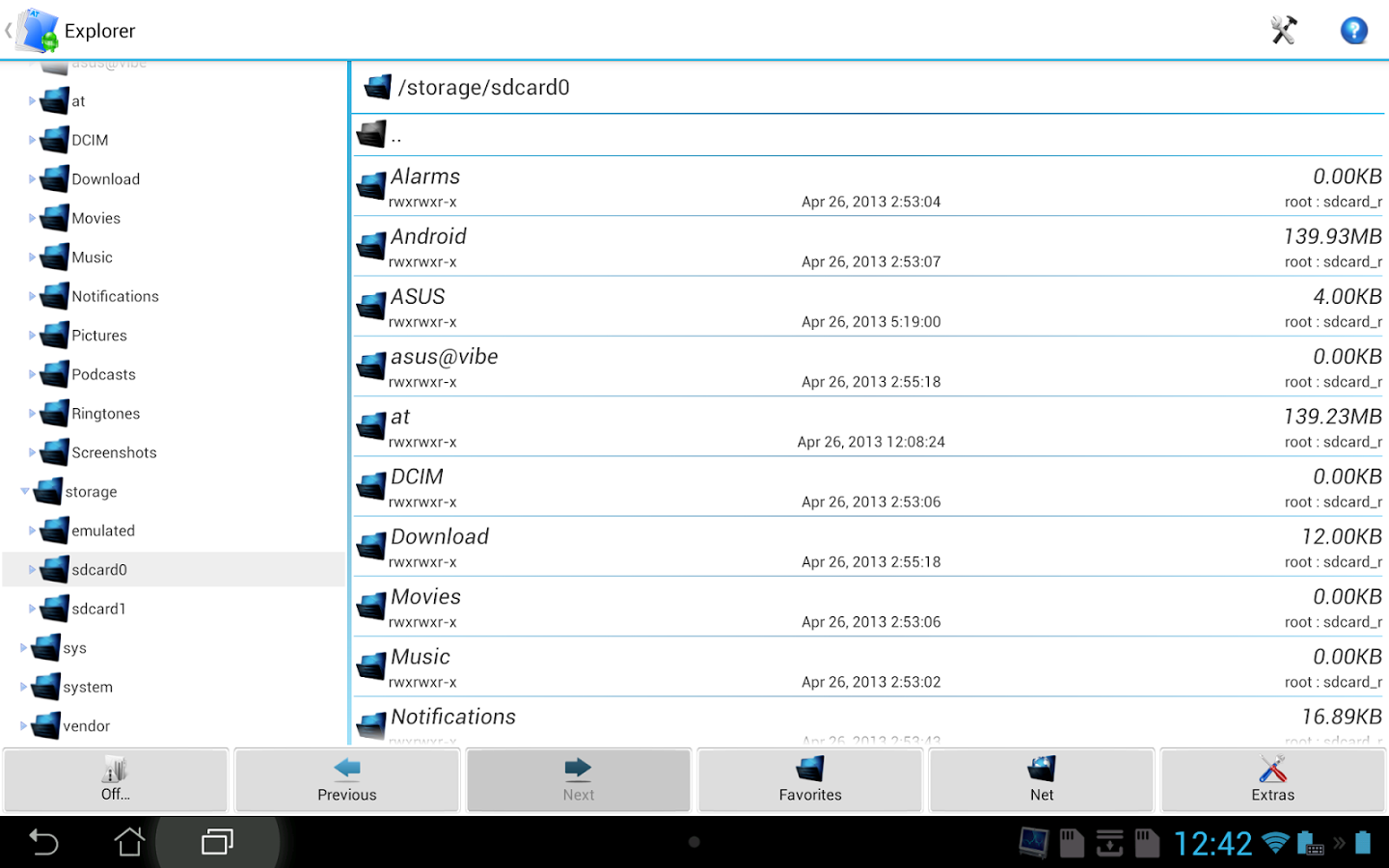This screenshot has height=868, width=1389.
Task: Open the Net button
Action: tap(1042, 780)
